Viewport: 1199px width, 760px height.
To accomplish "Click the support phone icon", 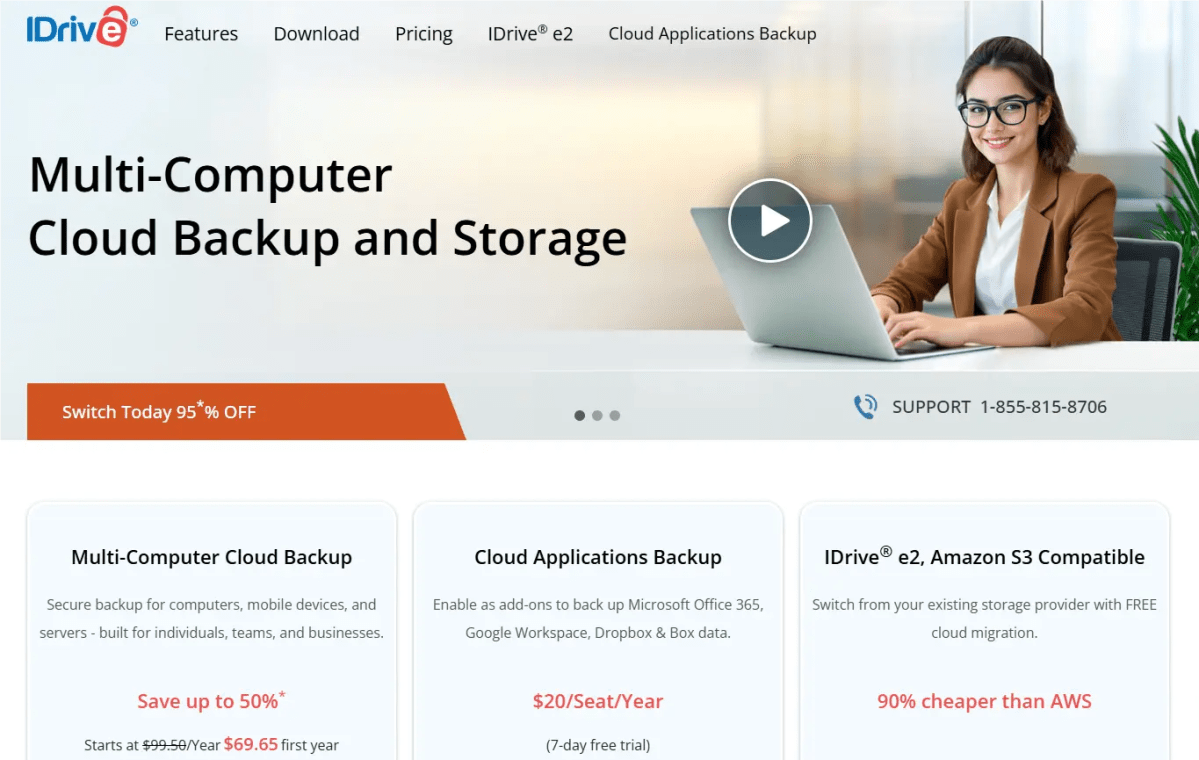I will coord(865,407).
